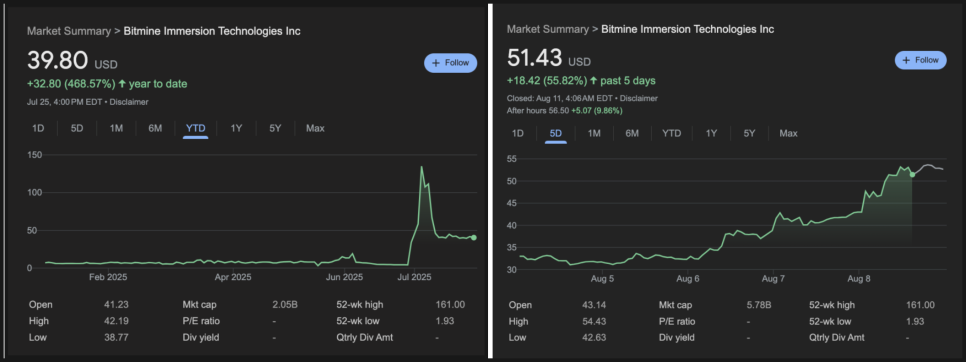Screen dimensions: 966x362
Task: Open Disclaimer link beside Aug 11 timestamp
Action: tap(638, 98)
